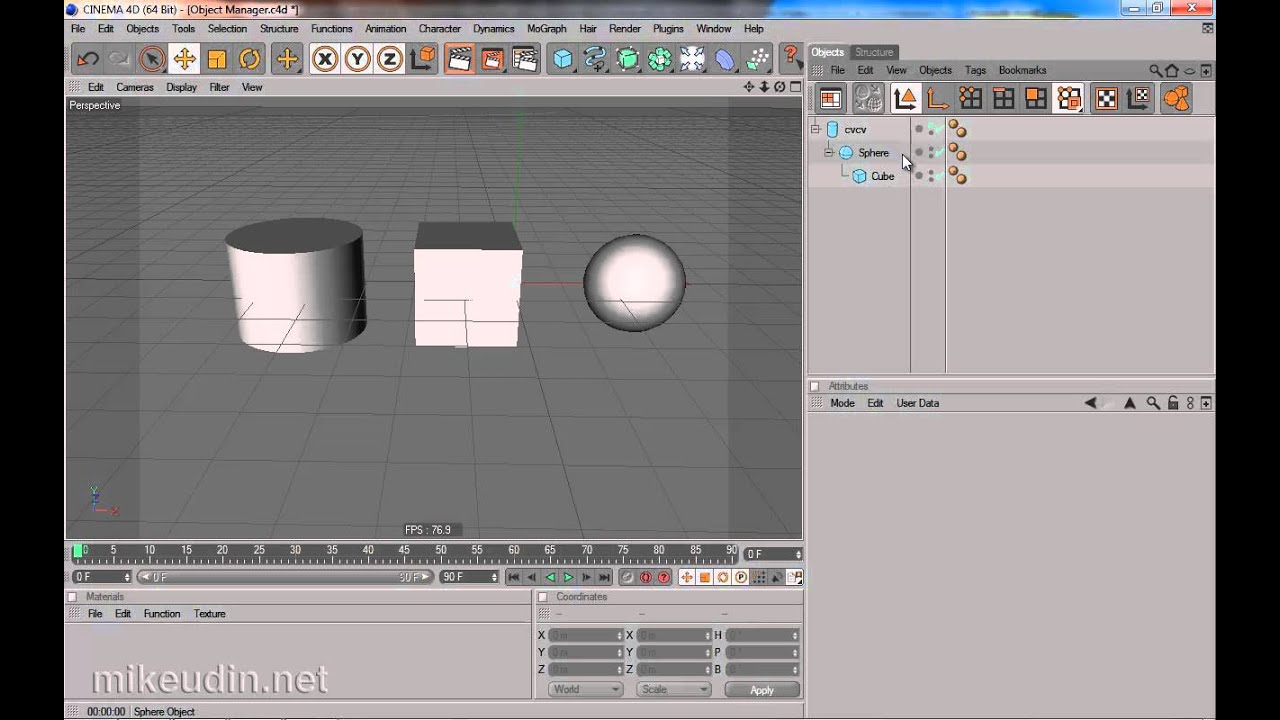Open the World coordinate dropdown
Viewport: 1280px width, 720px height.
pos(585,690)
